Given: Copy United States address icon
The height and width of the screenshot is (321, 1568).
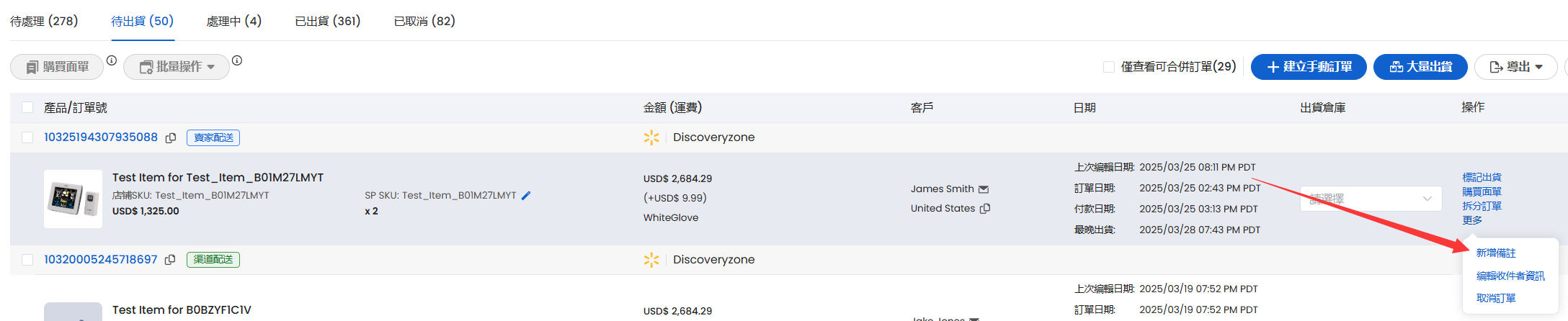Looking at the screenshot, I should tap(985, 209).
